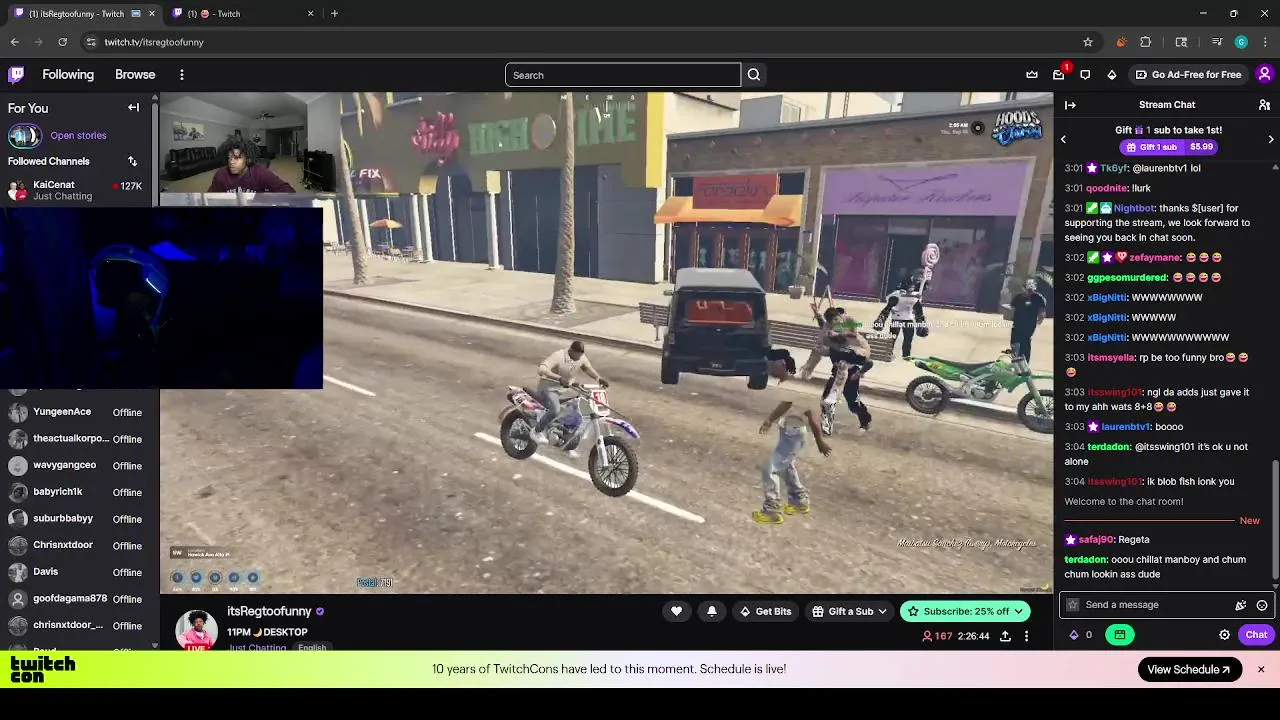The width and height of the screenshot is (1280, 720).
Task: Open a new browser tab
Action: pos(334,13)
